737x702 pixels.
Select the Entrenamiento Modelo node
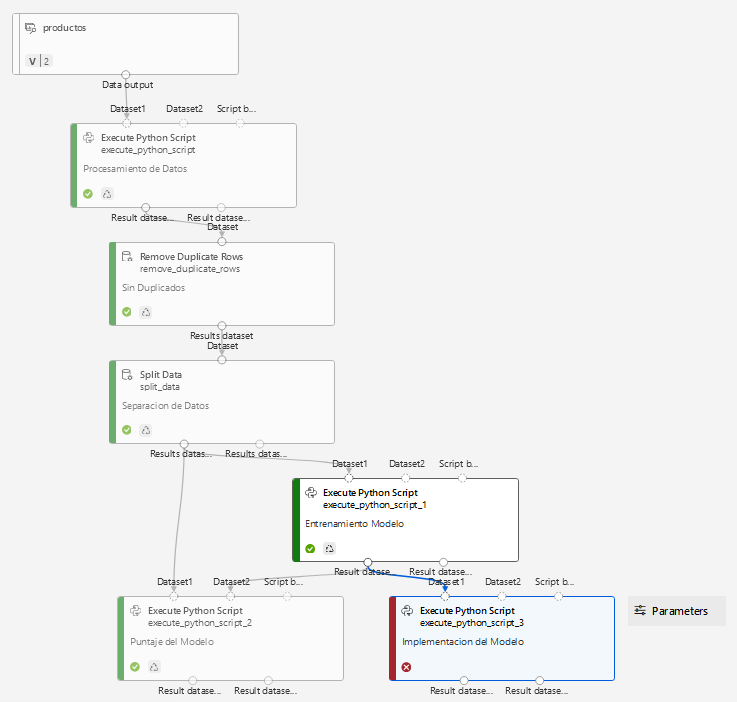[405, 520]
